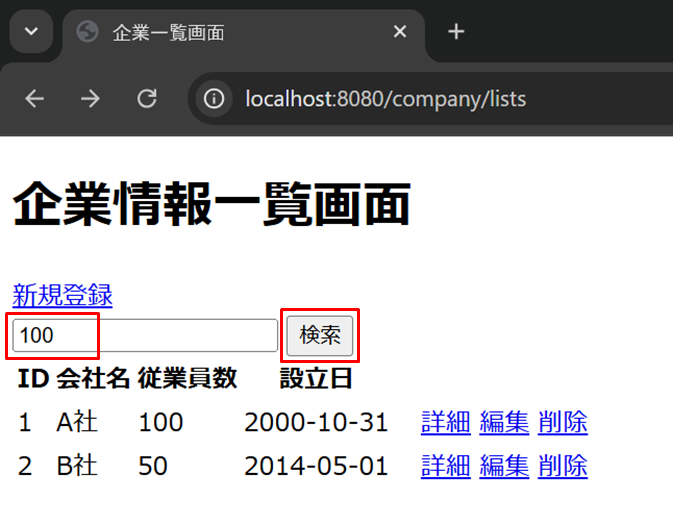Click the date 2014-05-01 cell

point(316,466)
